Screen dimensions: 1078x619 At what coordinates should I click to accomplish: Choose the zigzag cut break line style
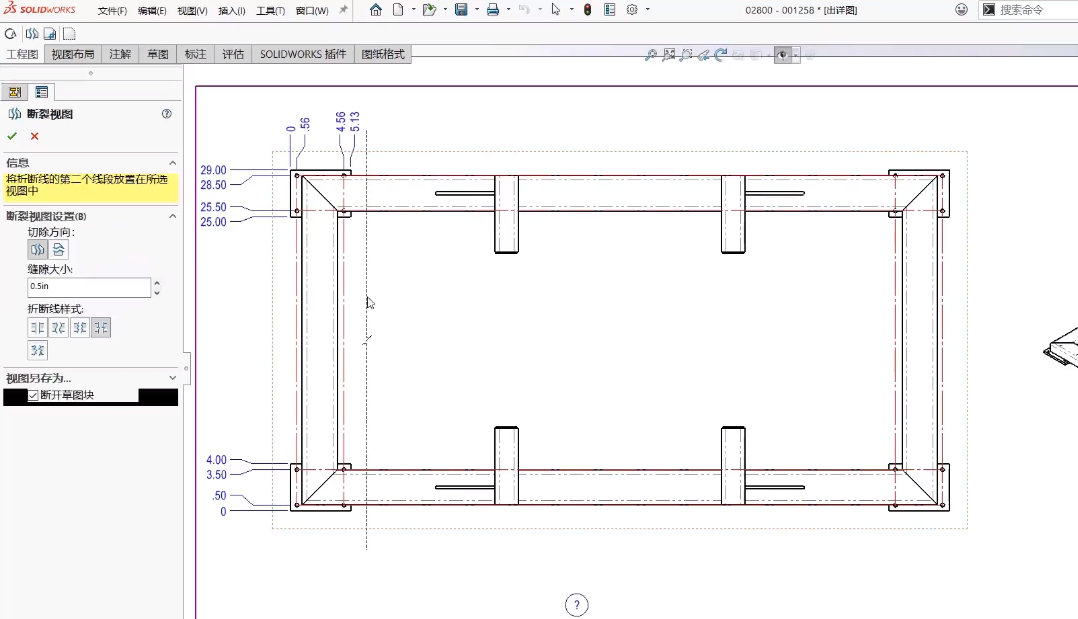80,327
